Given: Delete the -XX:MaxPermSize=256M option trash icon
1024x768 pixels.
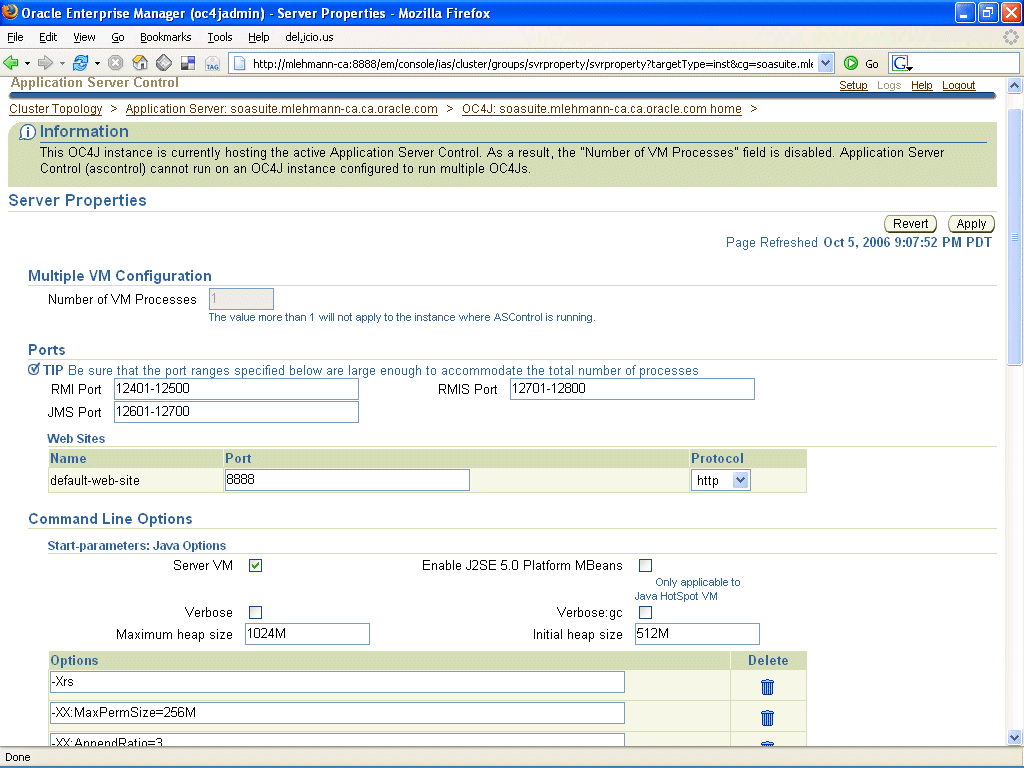Looking at the screenshot, I should 767,718.
